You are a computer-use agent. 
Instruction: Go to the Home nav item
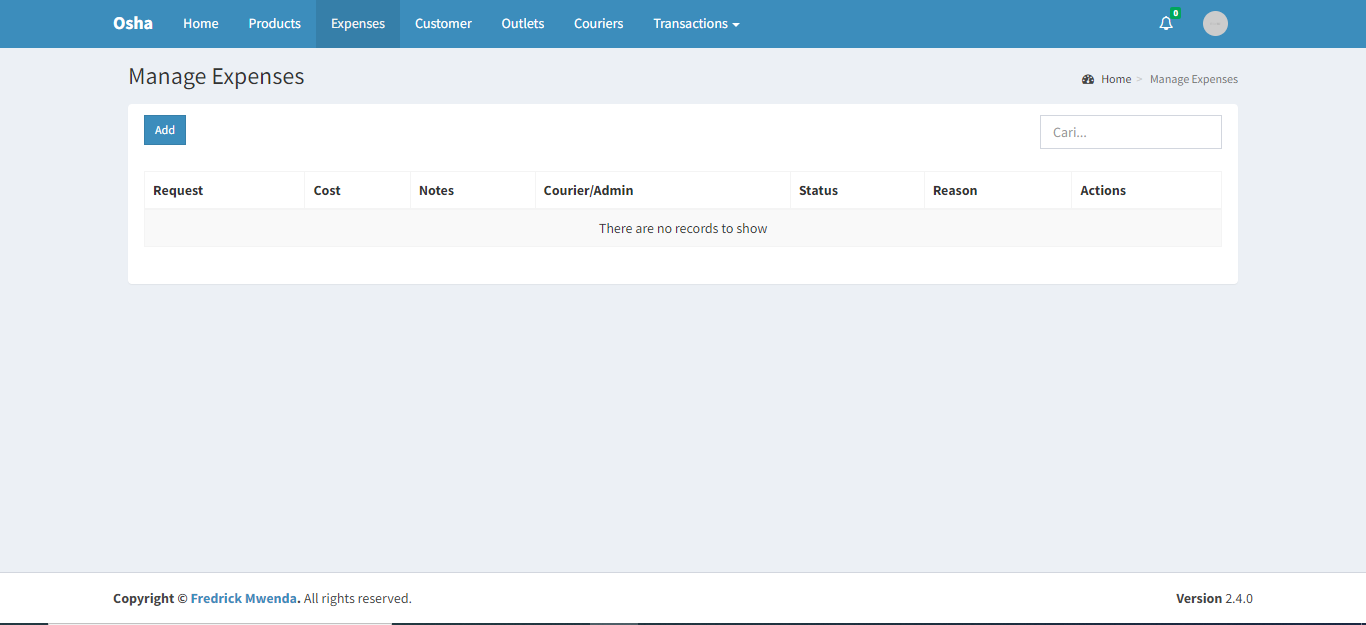pos(200,24)
